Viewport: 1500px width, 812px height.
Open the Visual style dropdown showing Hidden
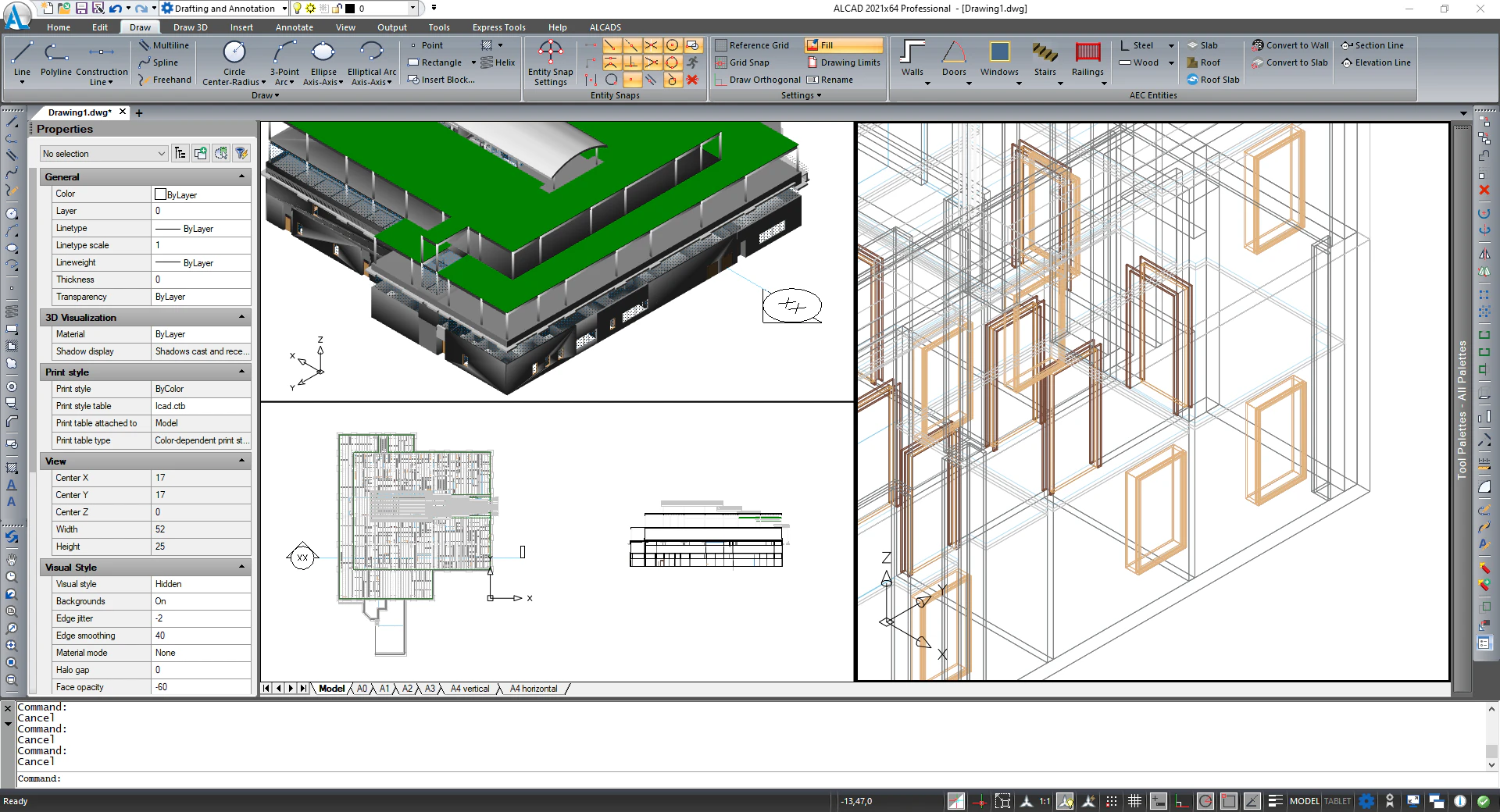[x=201, y=583]
